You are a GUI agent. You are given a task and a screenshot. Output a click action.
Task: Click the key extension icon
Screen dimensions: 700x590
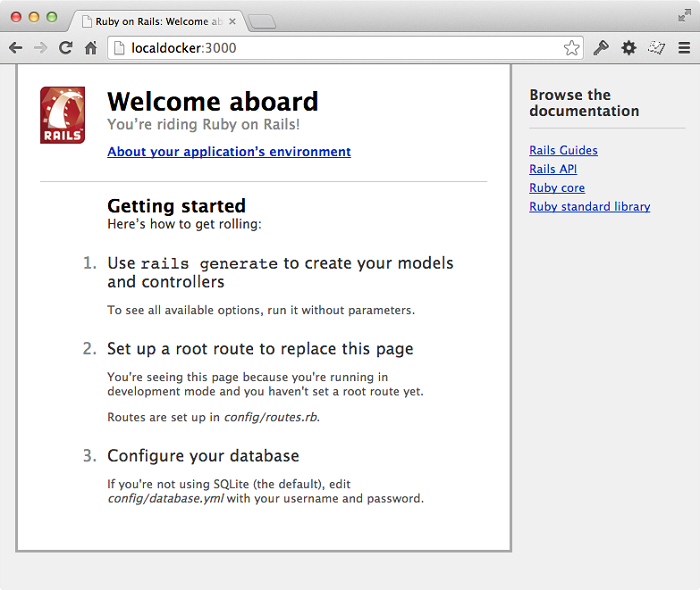[x=601, y=47]
